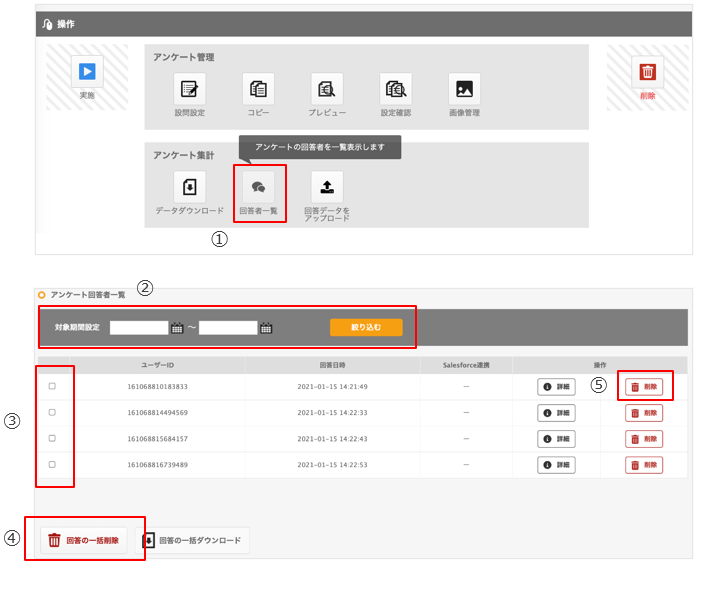Open 画像管理 image management icon
This screenshot has height=602, width=711.
click(x=464, y=89)
